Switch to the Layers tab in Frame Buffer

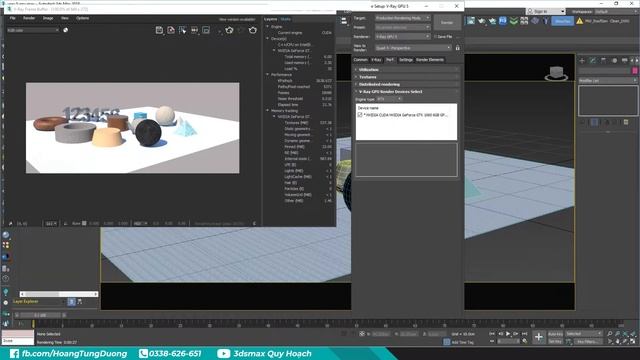point(270,19)
